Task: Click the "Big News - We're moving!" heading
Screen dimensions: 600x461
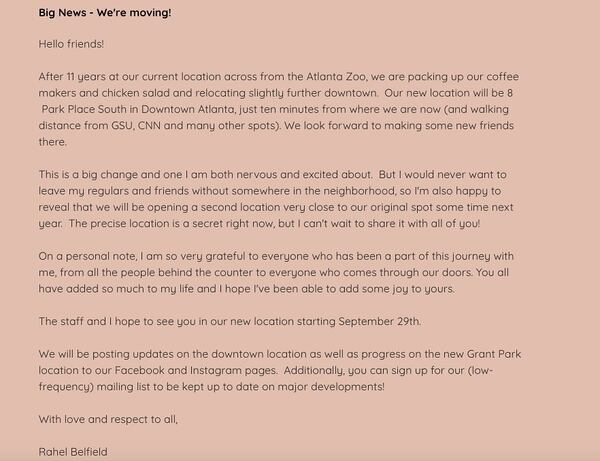Action: (x=105, y=13)
